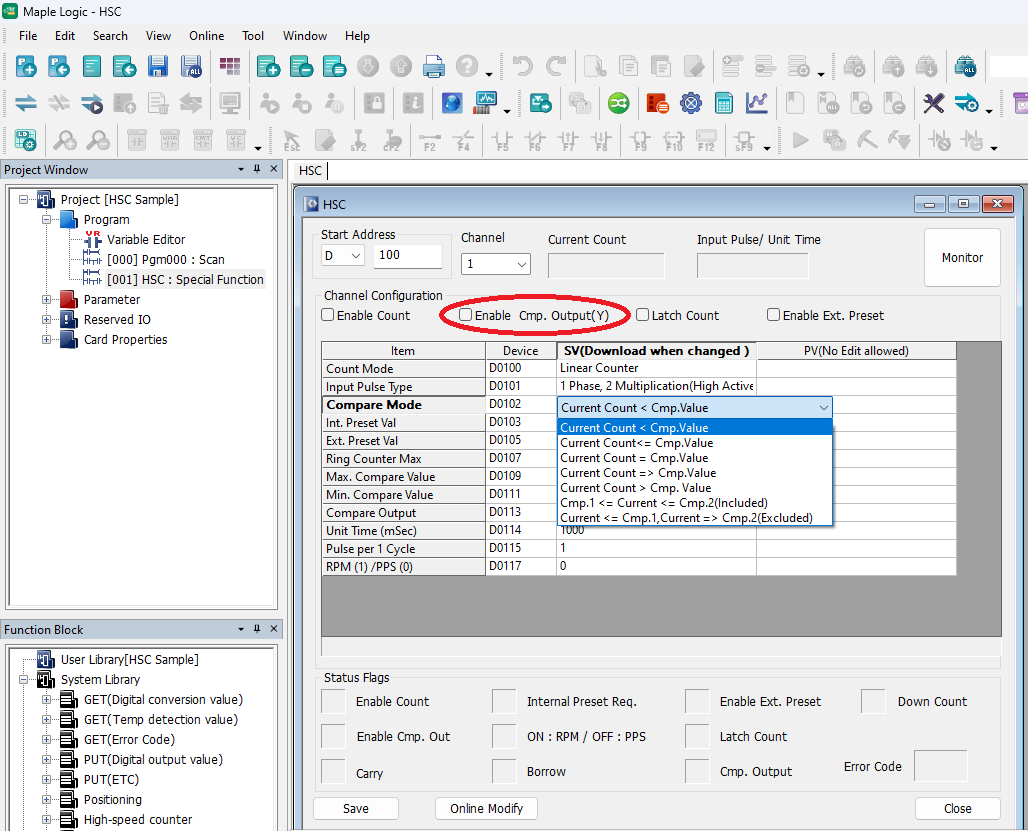Screen dimensions: 1028x831
Task: Expand the Parameter tree node
Action: [47, 300]
